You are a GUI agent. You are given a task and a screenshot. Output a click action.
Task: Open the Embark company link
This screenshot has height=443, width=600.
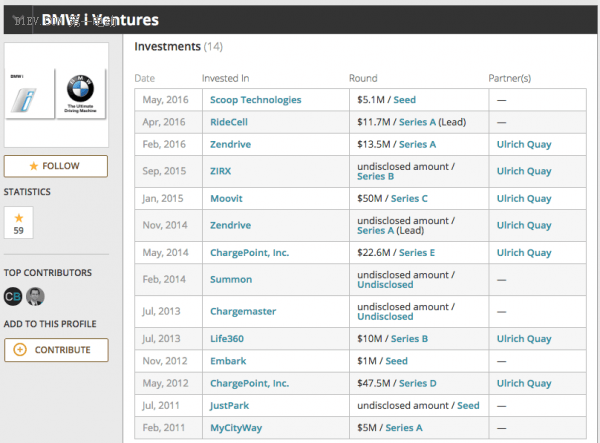(x=228, y=361)
